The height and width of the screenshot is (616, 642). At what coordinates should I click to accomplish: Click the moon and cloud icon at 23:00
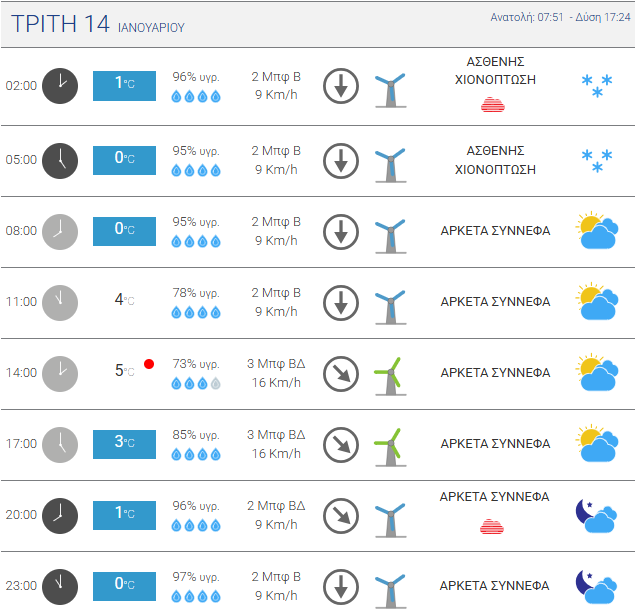(x=596, y=587)
